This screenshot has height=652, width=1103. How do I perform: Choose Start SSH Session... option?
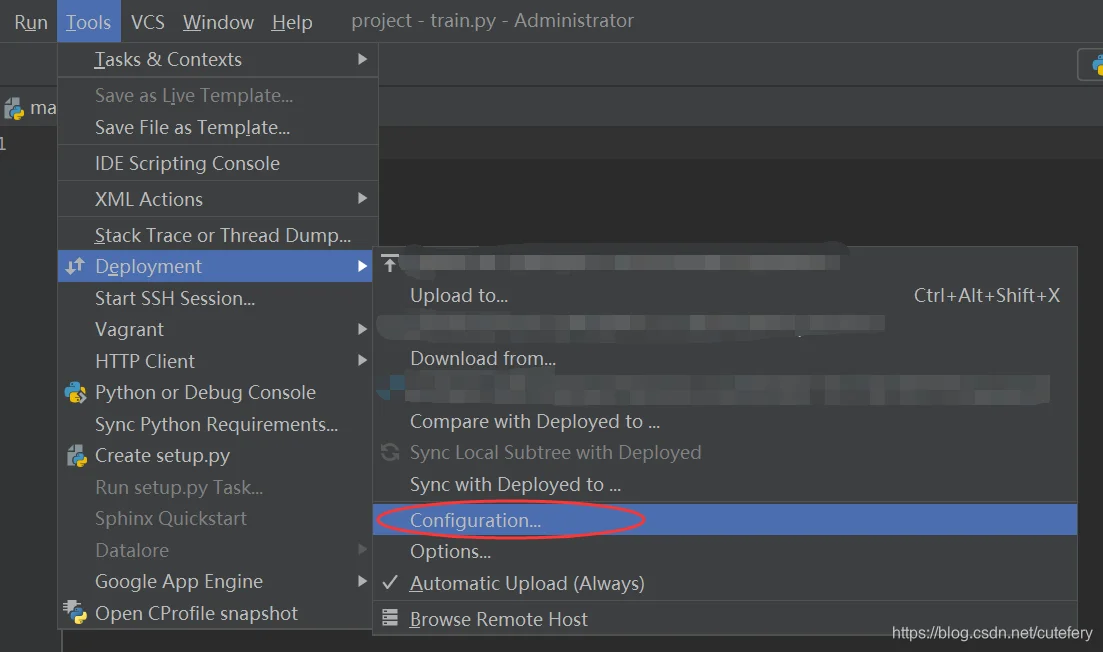click(175, 298)
